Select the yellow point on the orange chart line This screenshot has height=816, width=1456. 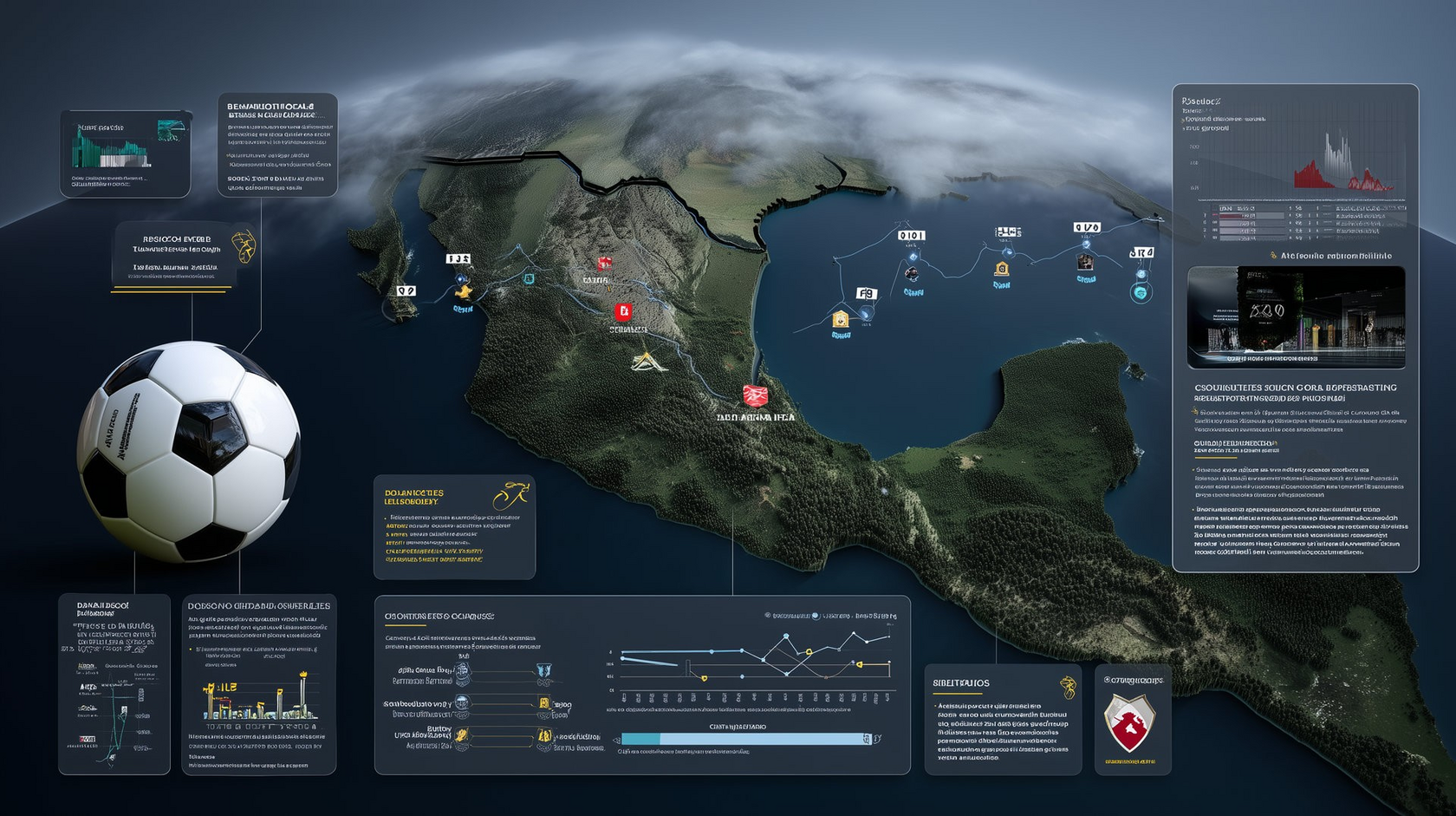pyautogui.click(x=859, y=665)
